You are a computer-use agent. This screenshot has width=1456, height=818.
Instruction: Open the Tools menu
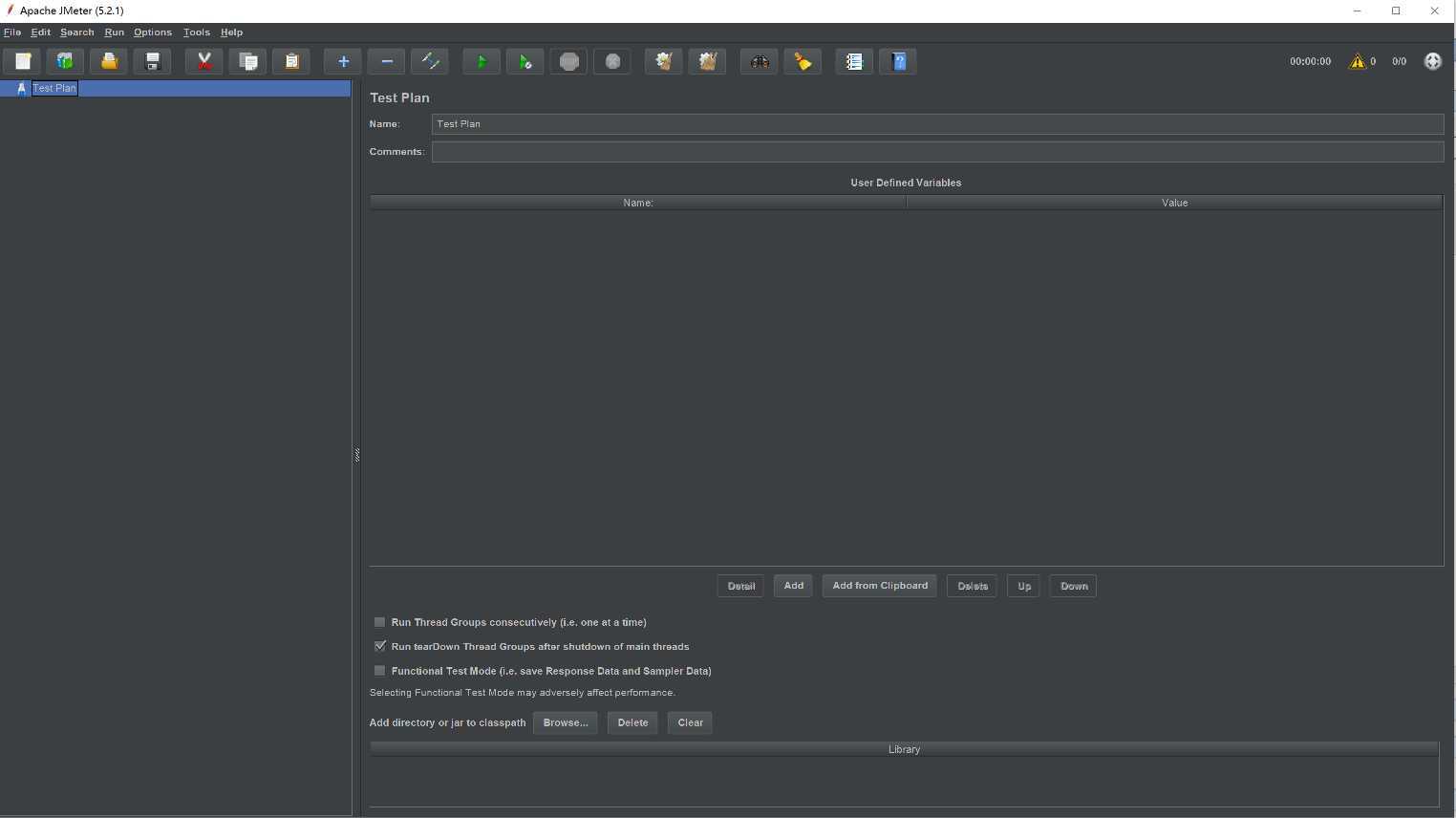point(197,32)
